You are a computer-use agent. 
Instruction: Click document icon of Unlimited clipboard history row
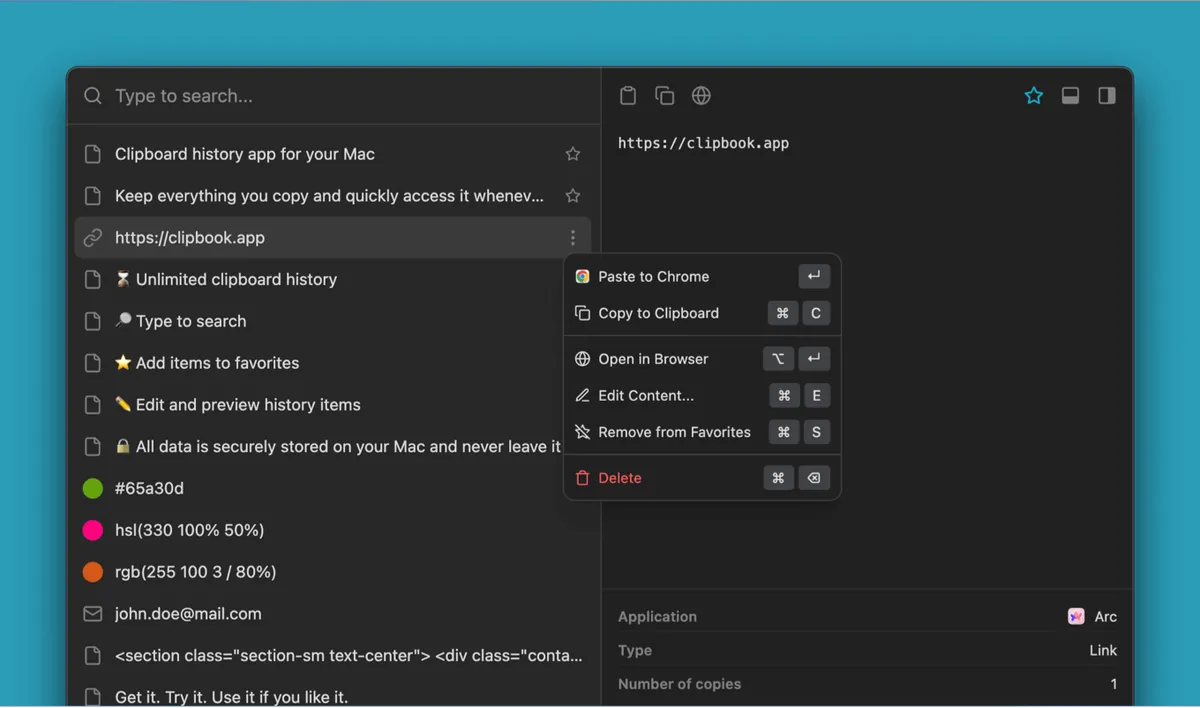point(93,280)
